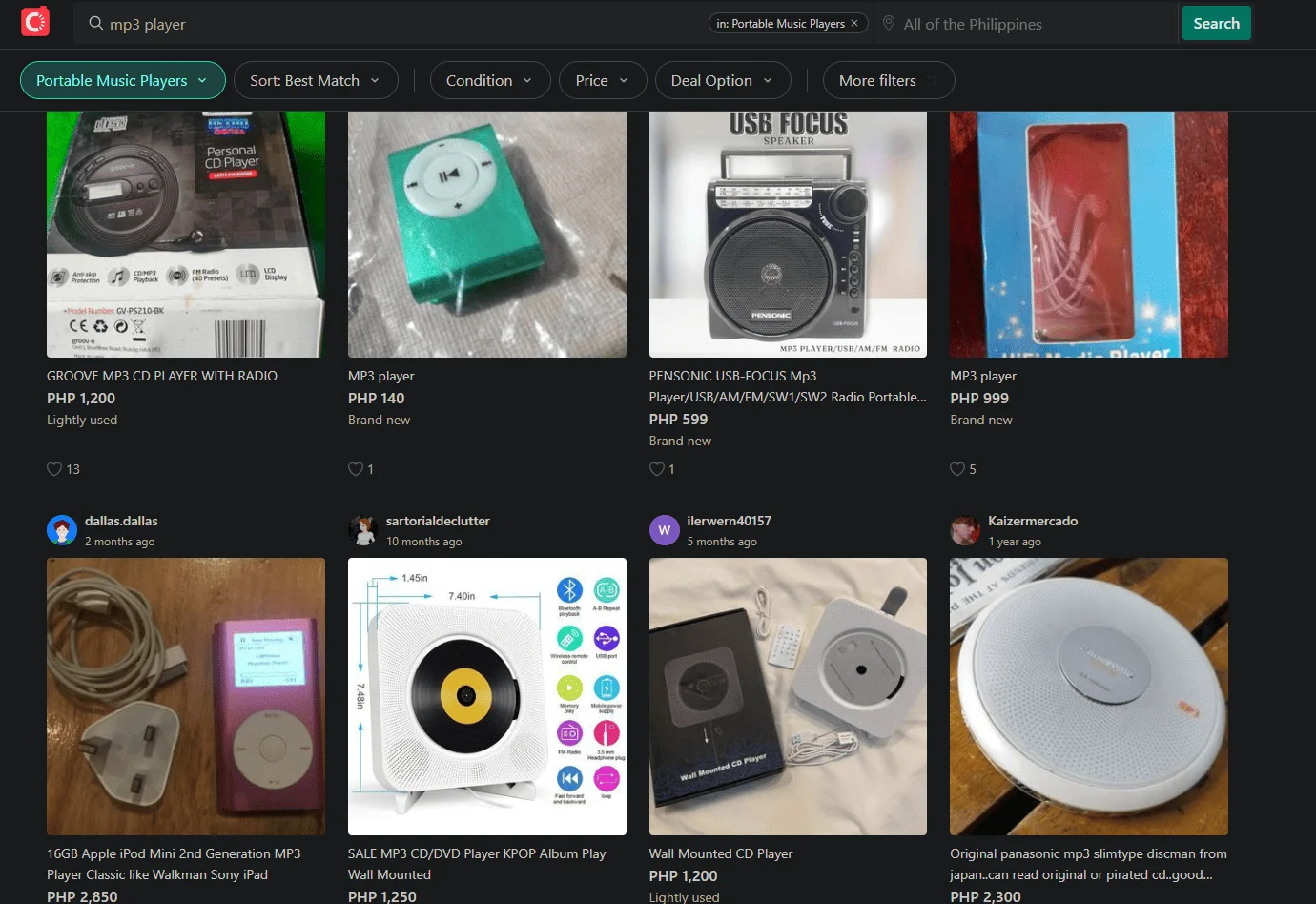Open GROOVE MP3 CD PLAYER WITH RADIO title
Screen dimensions: 1316x904
tap(162, 376)
